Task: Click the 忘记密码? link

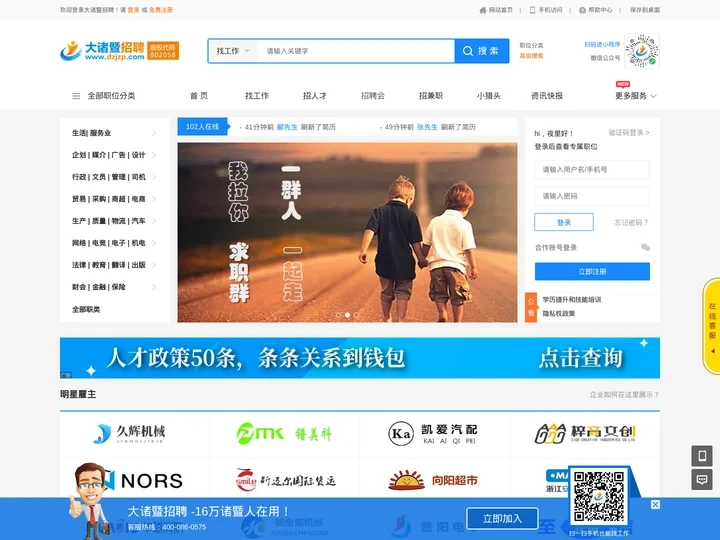Action: click(x=631, y=223)
